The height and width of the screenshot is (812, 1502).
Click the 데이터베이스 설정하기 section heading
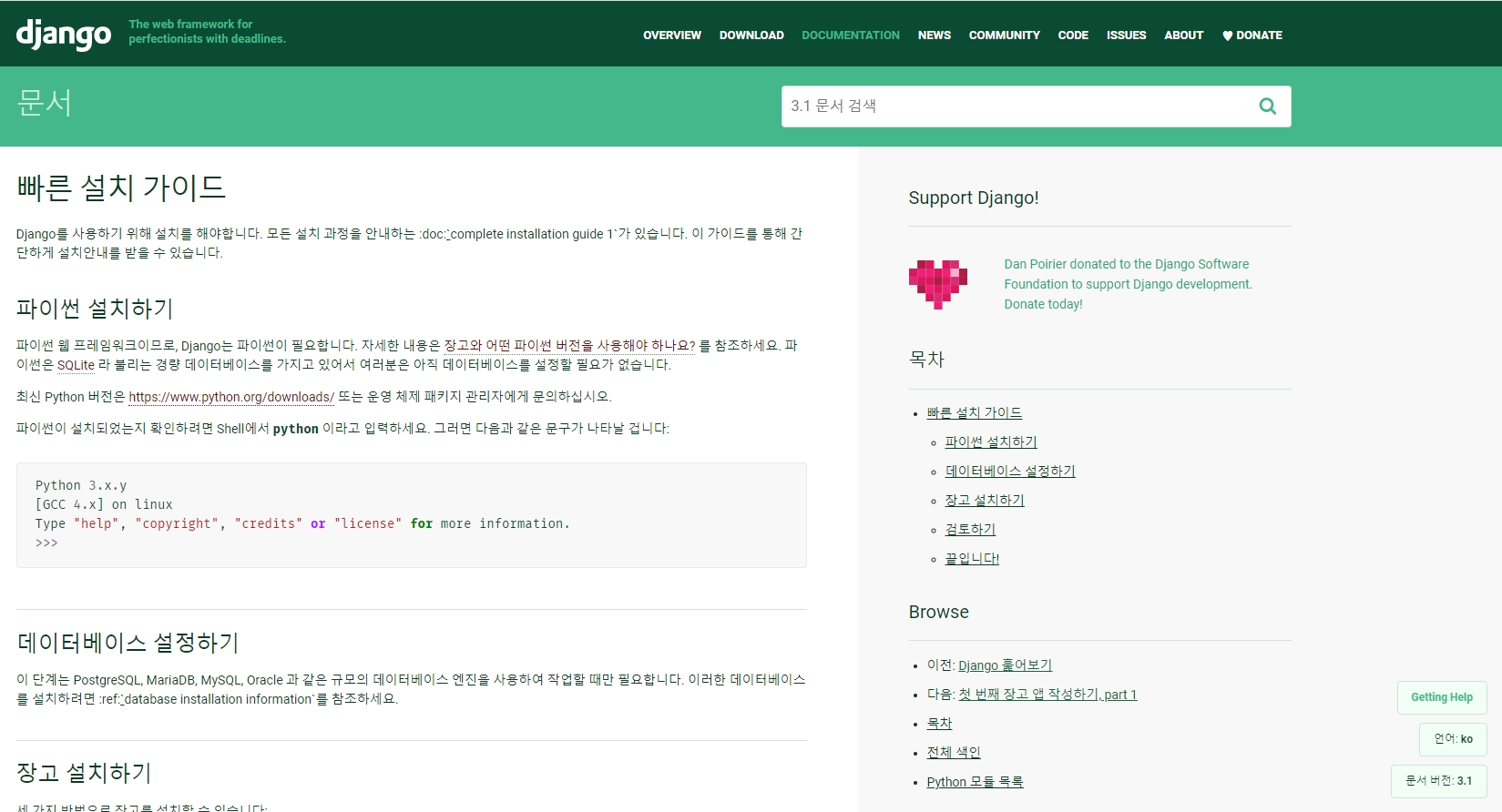[128, 643]
